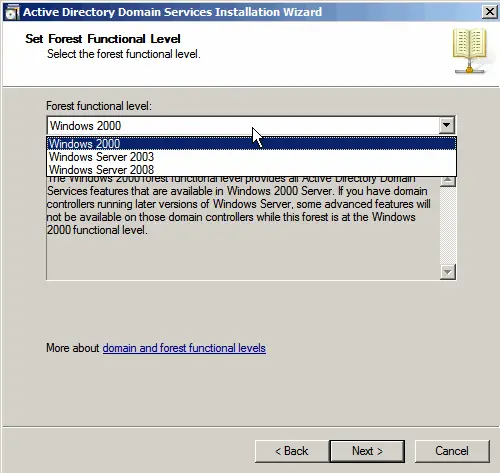Click the Active Directory book icon

pos(470,51)
